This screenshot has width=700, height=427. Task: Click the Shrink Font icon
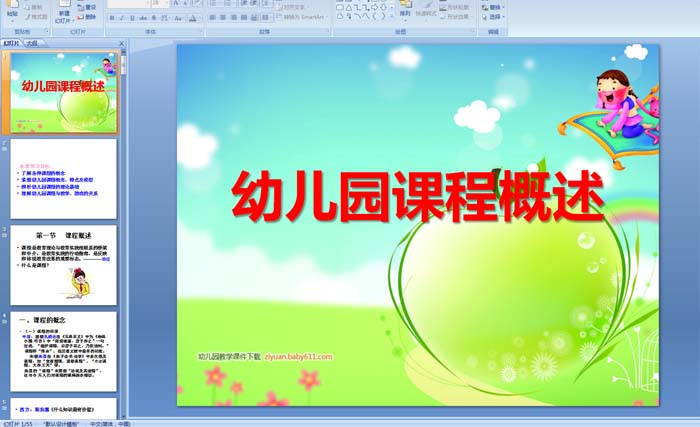coord(185,3)
